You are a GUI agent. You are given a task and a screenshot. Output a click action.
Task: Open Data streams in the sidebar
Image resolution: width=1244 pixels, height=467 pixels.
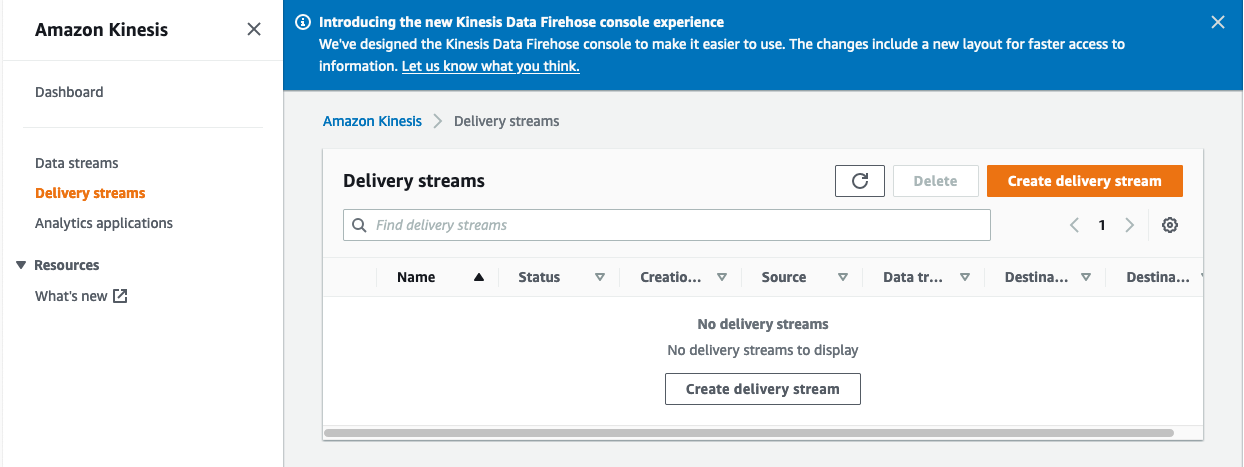(x=76, y=163)
